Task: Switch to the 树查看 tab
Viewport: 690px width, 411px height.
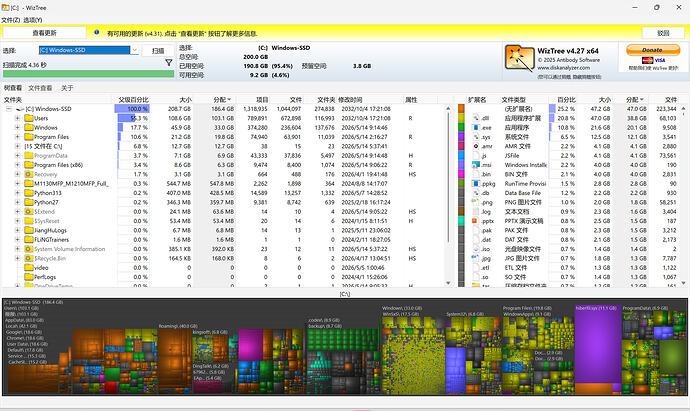Action: pyautogui.click(x=13, y=88)
